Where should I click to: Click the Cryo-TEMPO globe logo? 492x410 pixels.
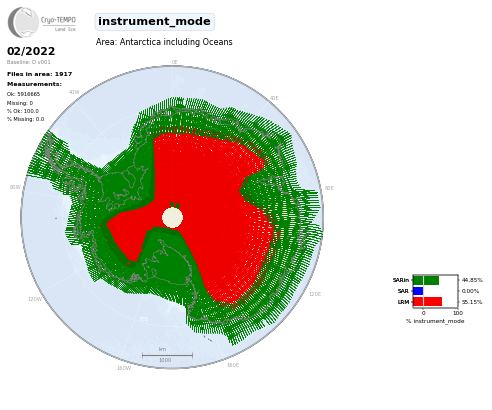(23, 22)
